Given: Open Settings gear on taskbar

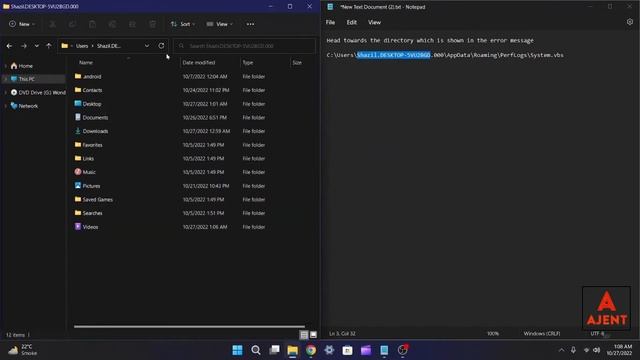Looking at the screenshot, I should [329, 350].
